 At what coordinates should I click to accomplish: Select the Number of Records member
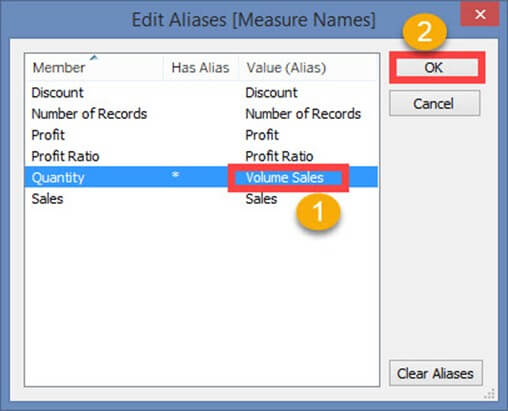click(x=89, y=114)
